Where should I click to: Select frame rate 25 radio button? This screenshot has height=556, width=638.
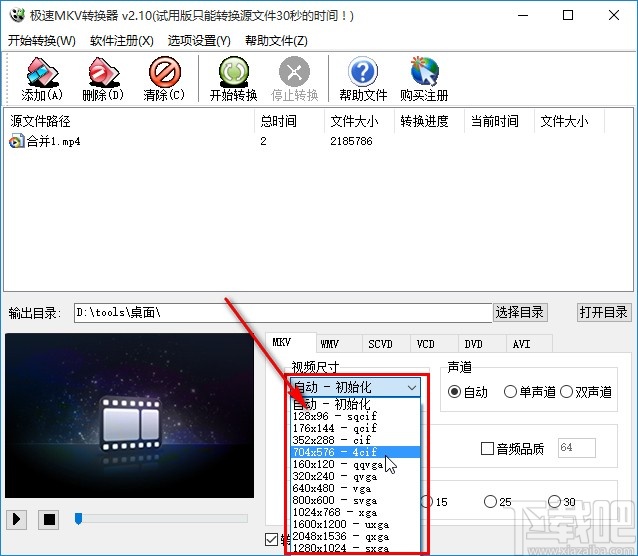click(490, 501)
